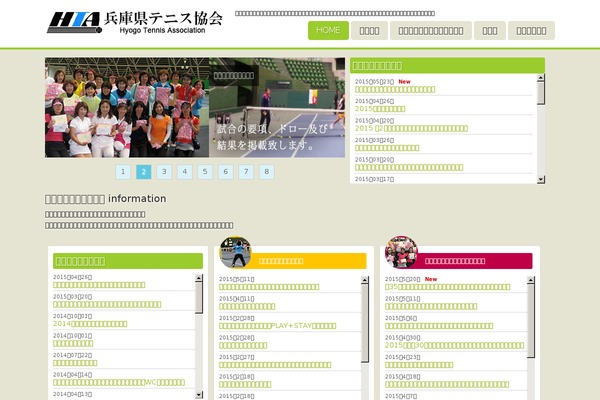Open yellow panel link dated 2015-5-11
Screen dimensions: 600x400
[x=269, y=287]
